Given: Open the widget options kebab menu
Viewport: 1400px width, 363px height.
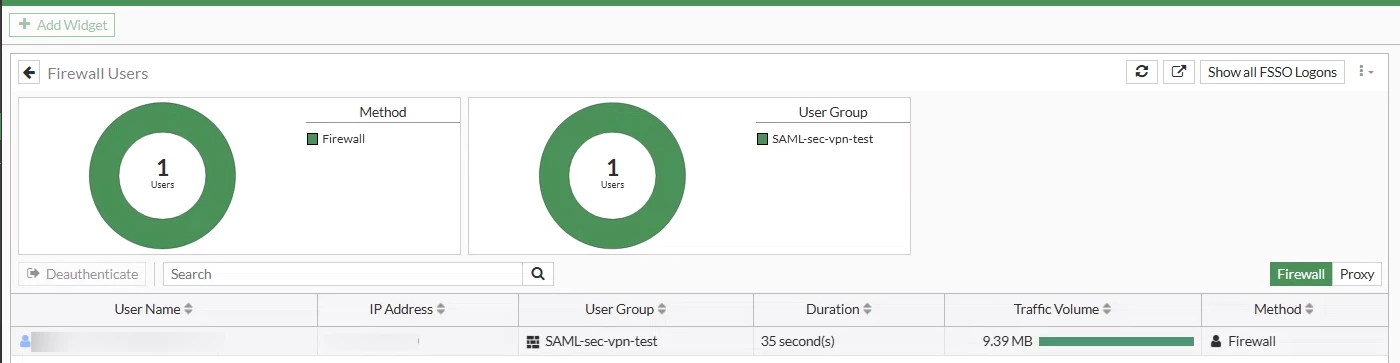Looking at the screenshot, I should pos(1365,72).
